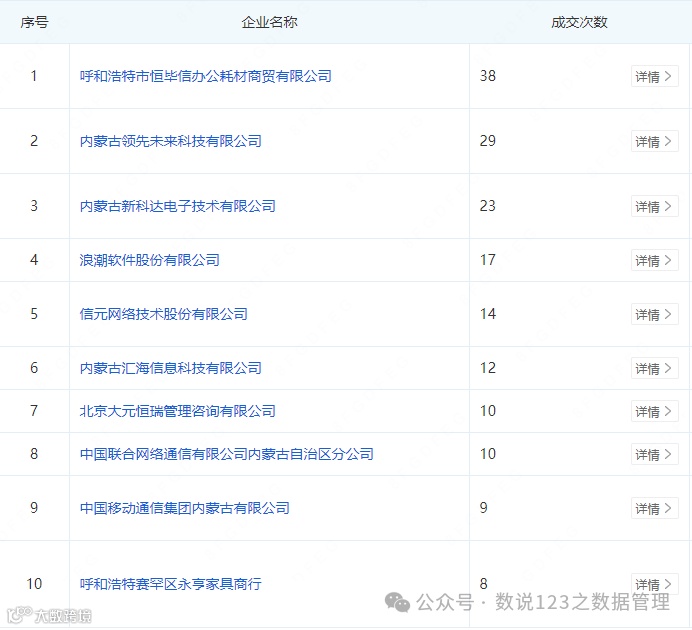Screen dimensions: 692x630
Task: Click 详情 button in row 1
Action: click(654, 76)
